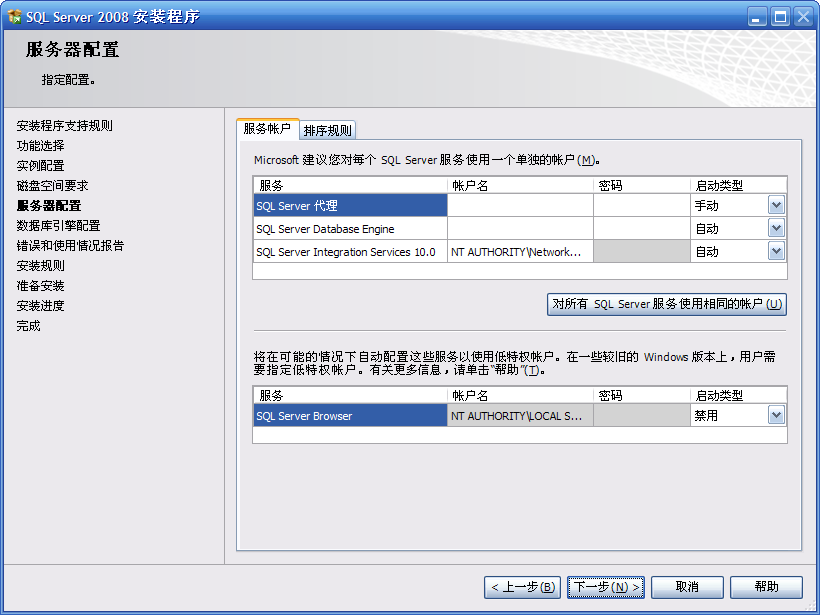820x615 pixels.
Task: Select the SQL Server Integration Services 10.0 row
Action: [349, 252]
